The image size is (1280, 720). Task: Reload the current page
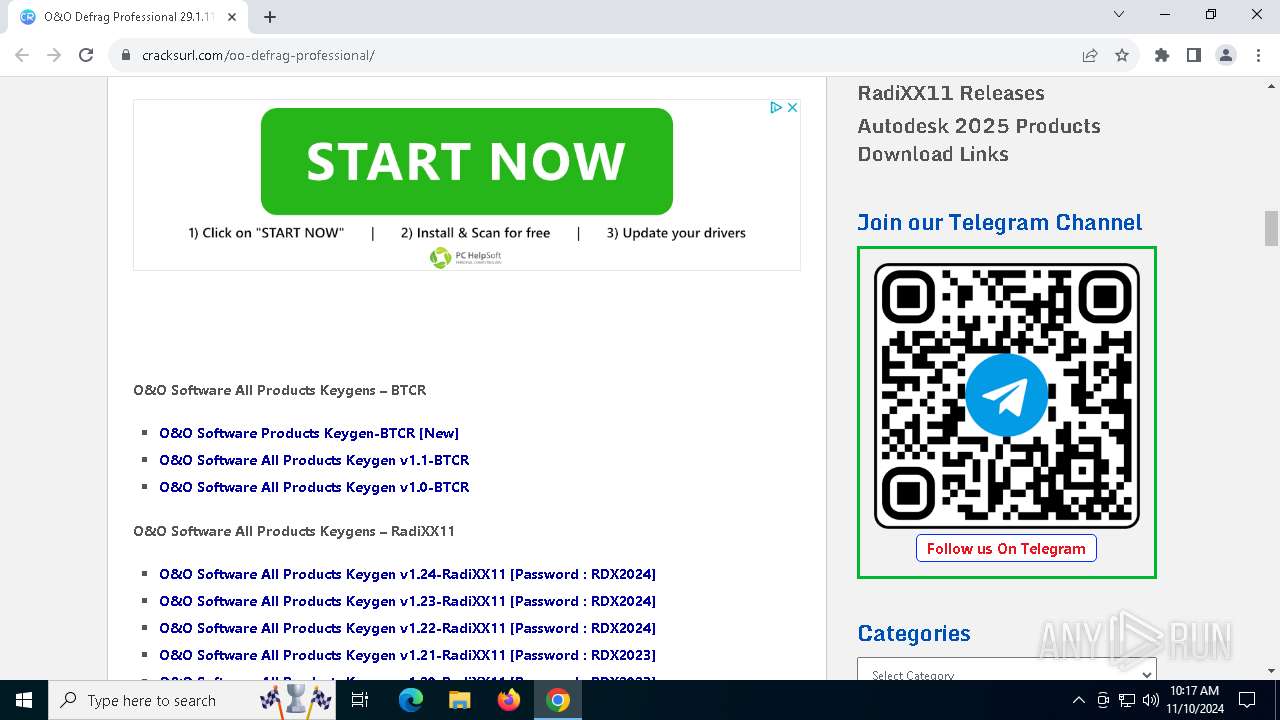(86, 55)
